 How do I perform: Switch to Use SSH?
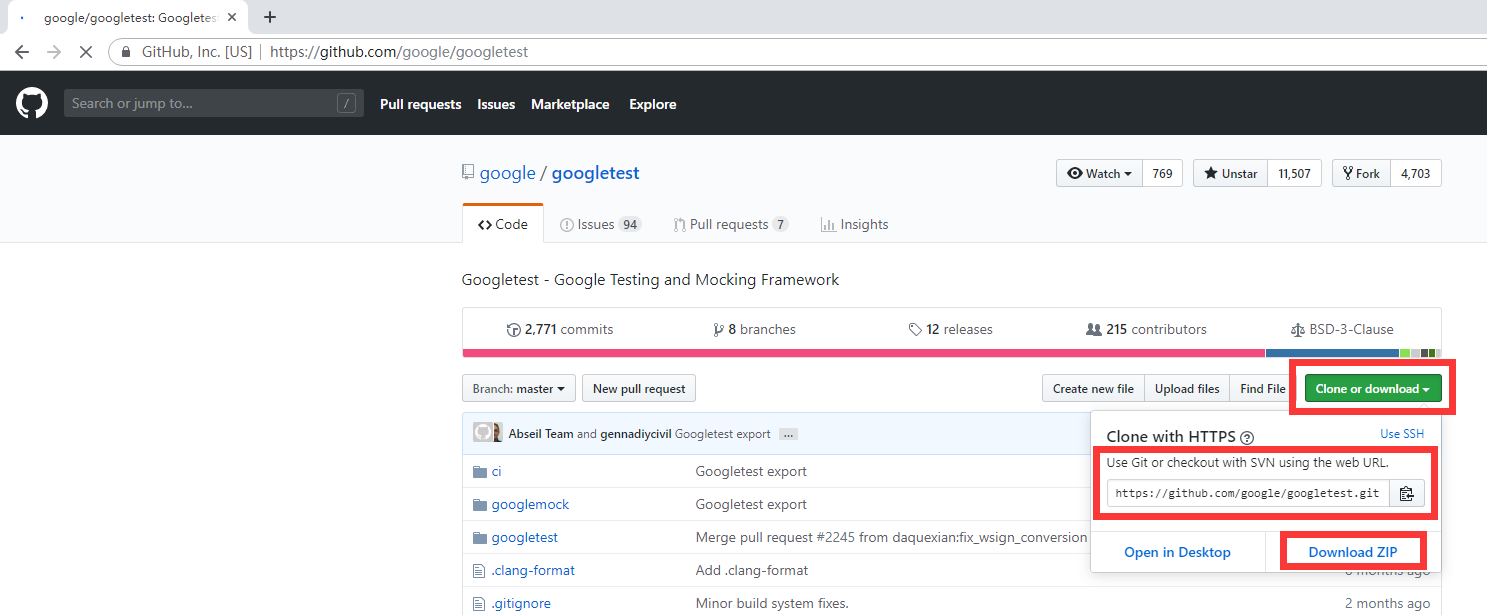click(1402, 434)
